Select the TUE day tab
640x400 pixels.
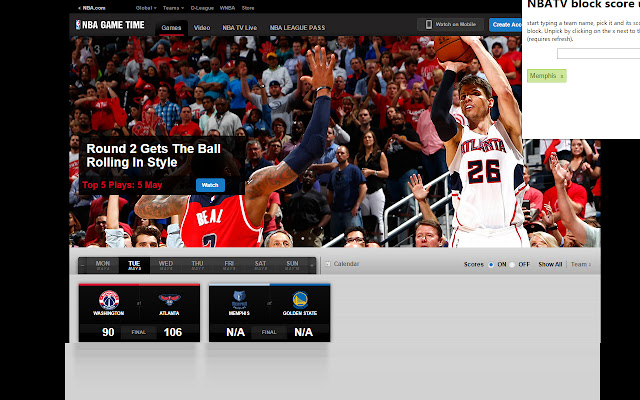(x=134, y=265)
